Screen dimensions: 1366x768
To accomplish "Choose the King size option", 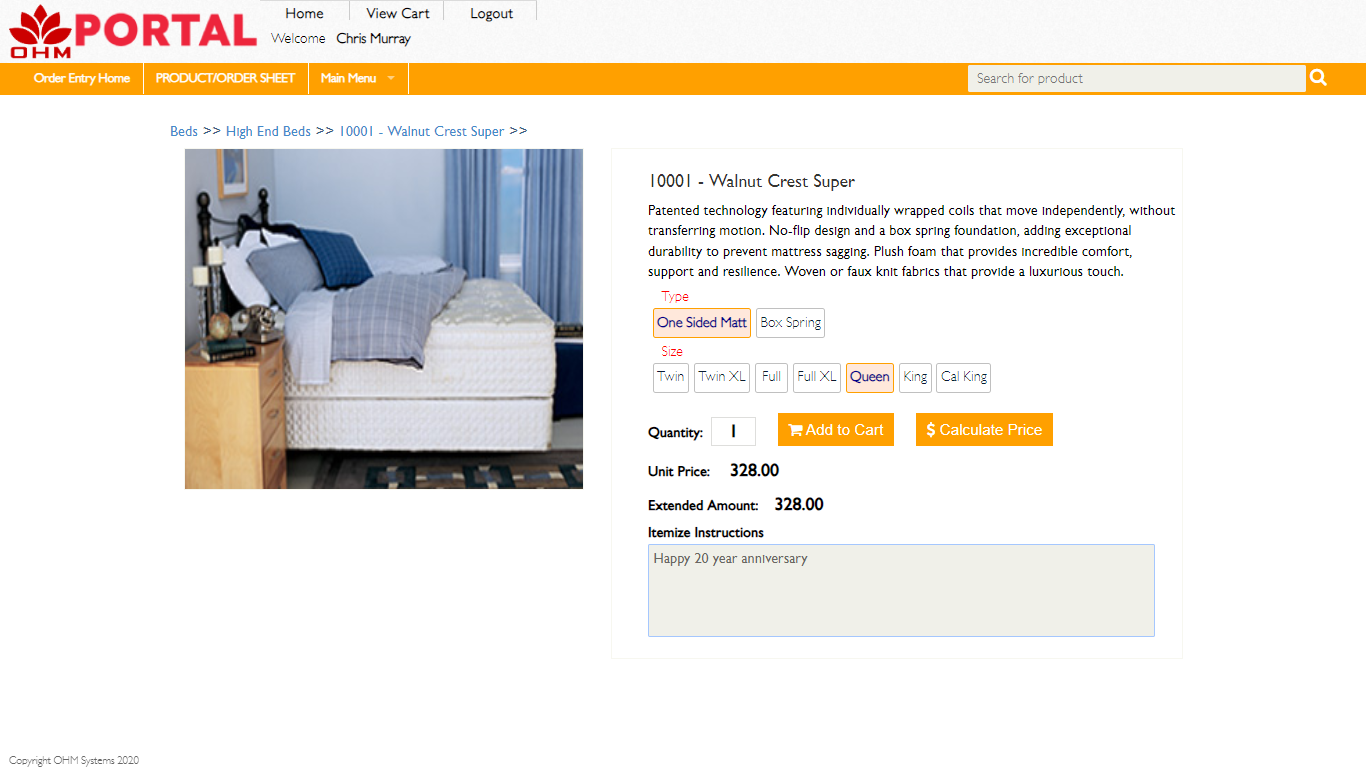I will (915, 377).
